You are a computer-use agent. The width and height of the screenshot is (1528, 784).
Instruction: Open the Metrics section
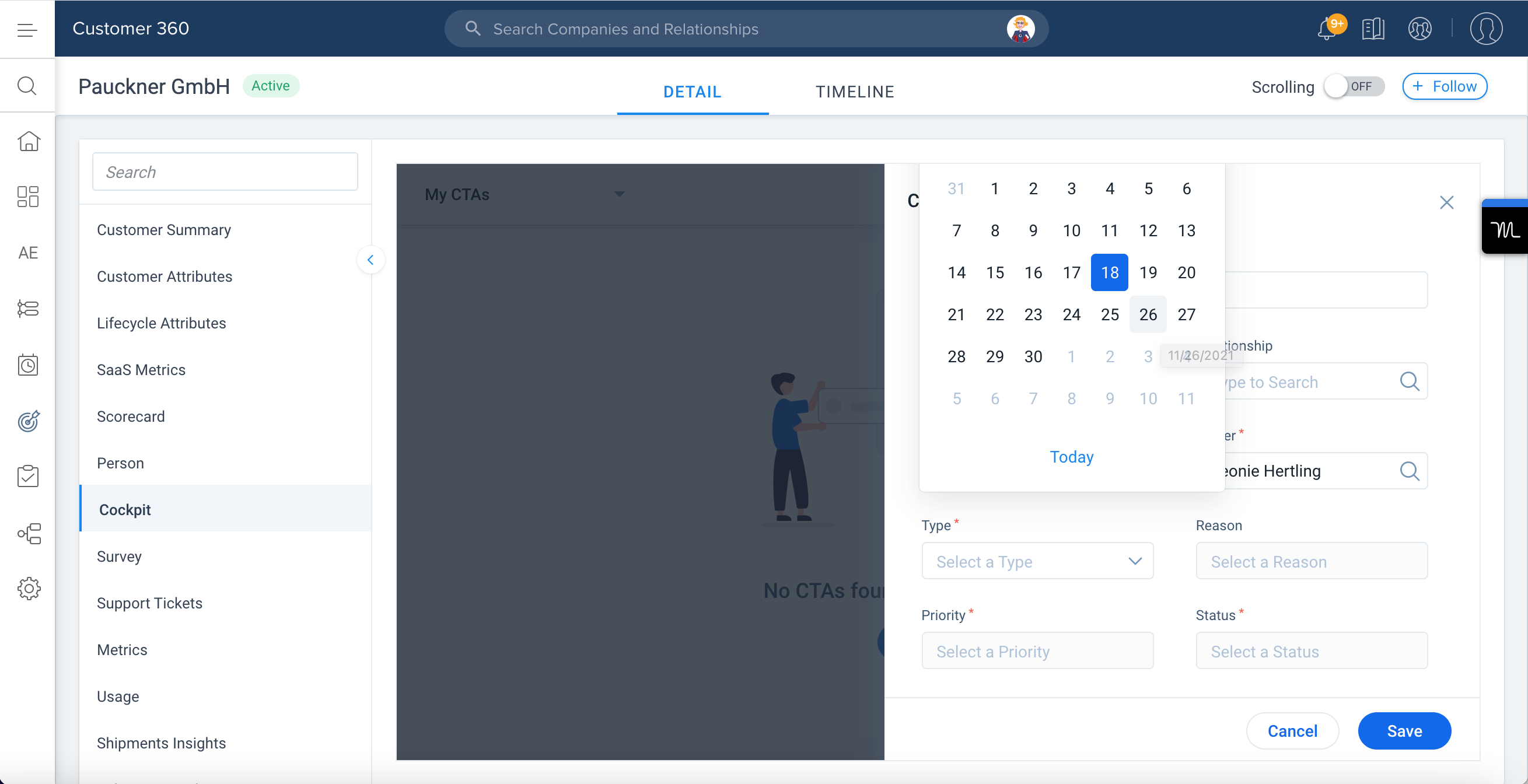click(225, 650)
